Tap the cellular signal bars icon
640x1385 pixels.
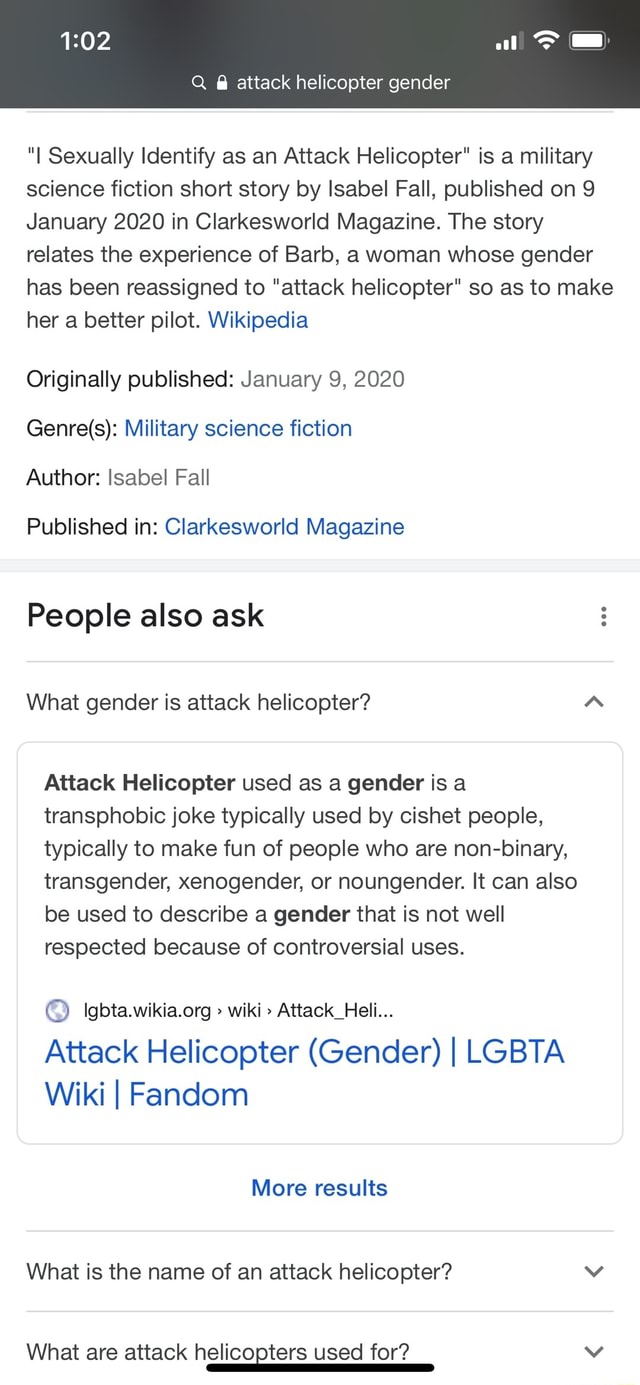click(508, 42)
